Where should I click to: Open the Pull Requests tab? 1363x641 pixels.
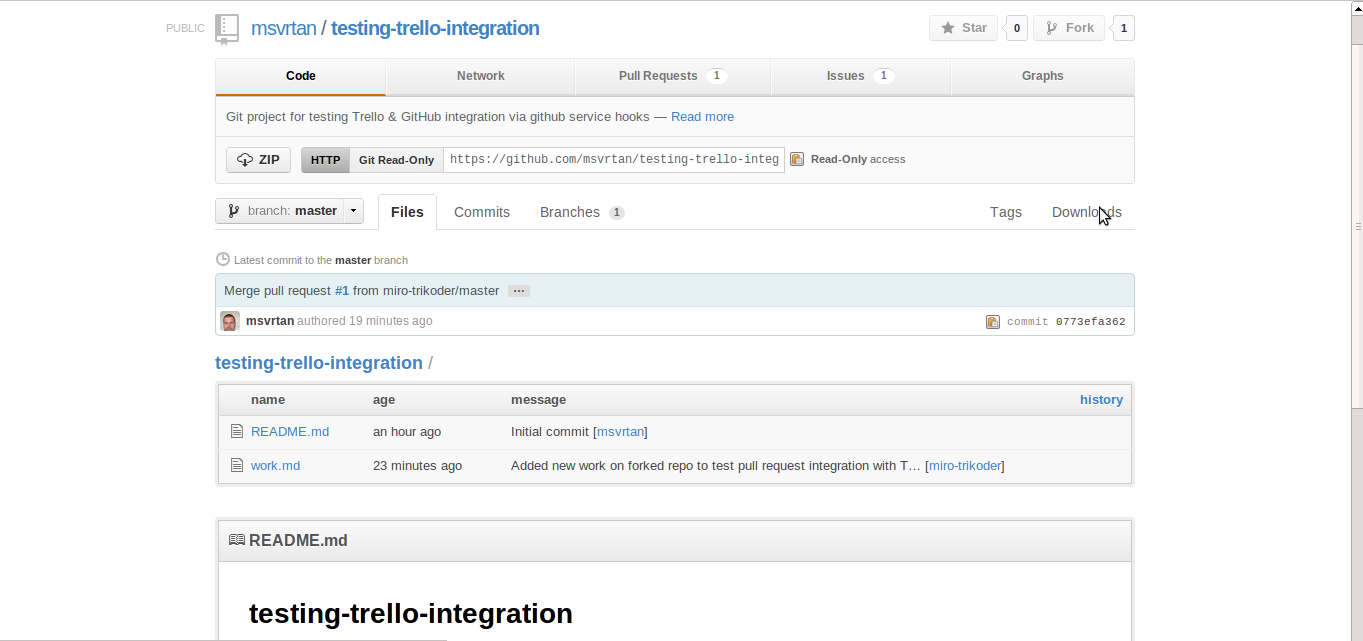[672, 76]
